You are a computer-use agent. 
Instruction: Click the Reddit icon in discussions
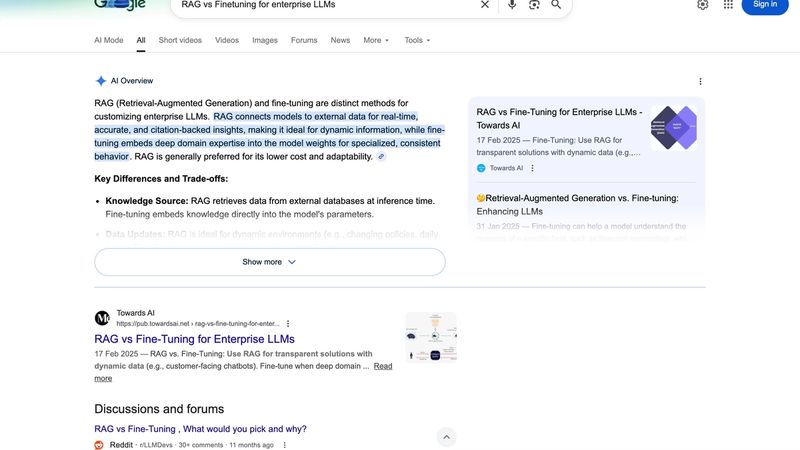pyautogui.click(x=99, y=445)
